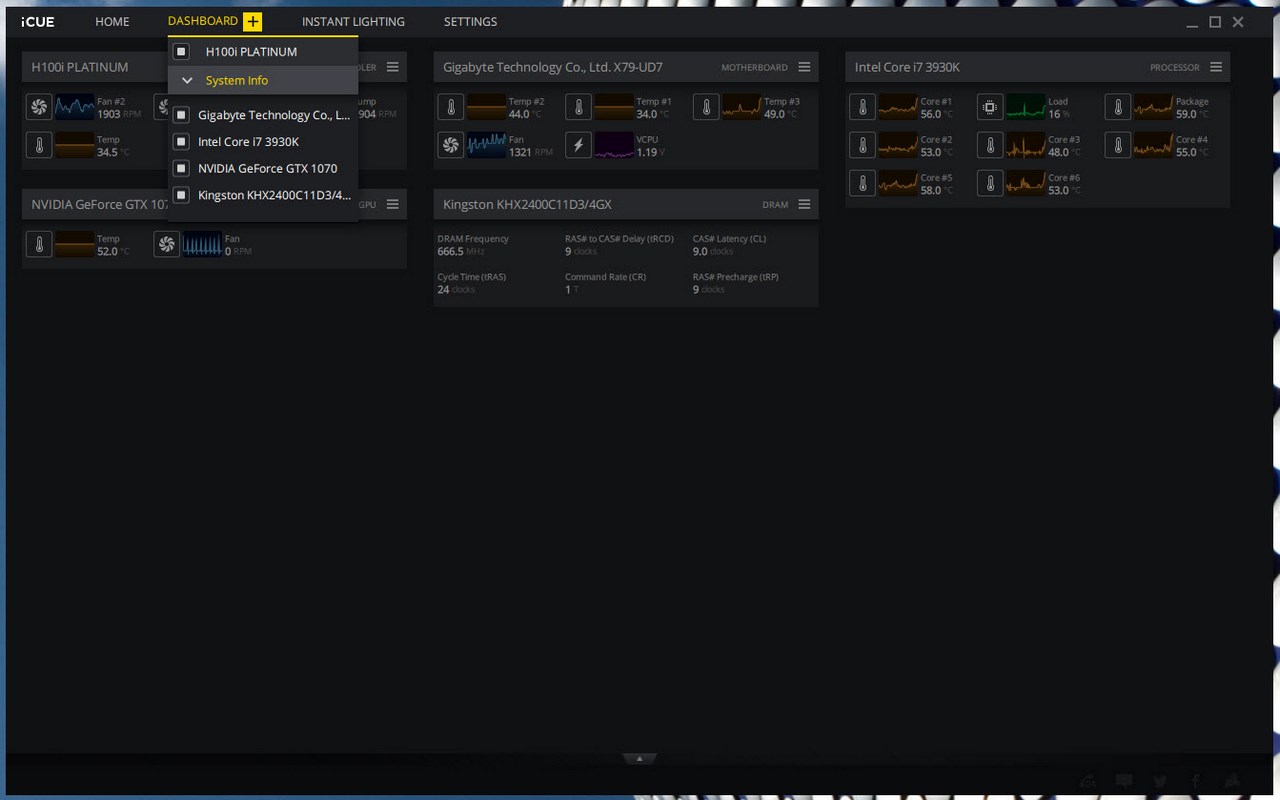
Task: Click the 'Intel Core i7 3930K' panel title
Action: [907, 67]
